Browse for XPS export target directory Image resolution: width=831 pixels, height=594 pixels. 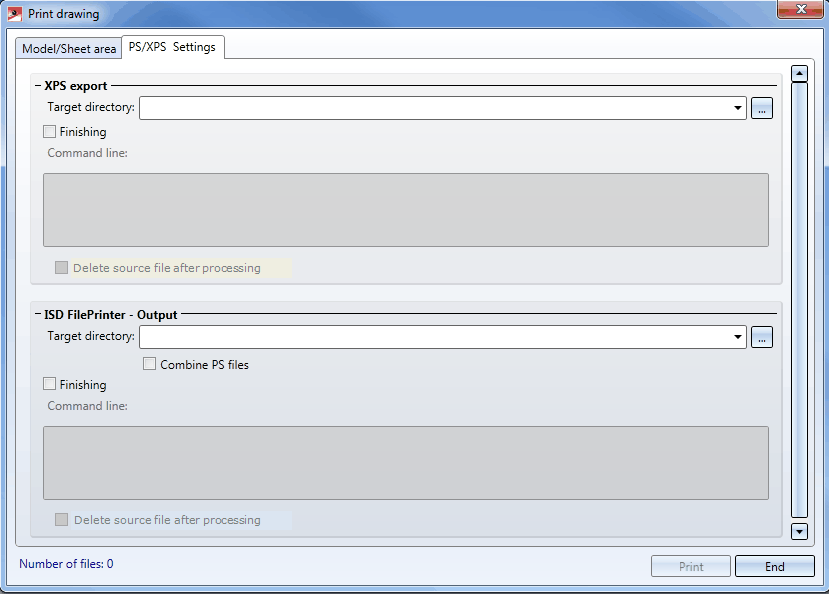pyautogui.click(x=762, y=109)
